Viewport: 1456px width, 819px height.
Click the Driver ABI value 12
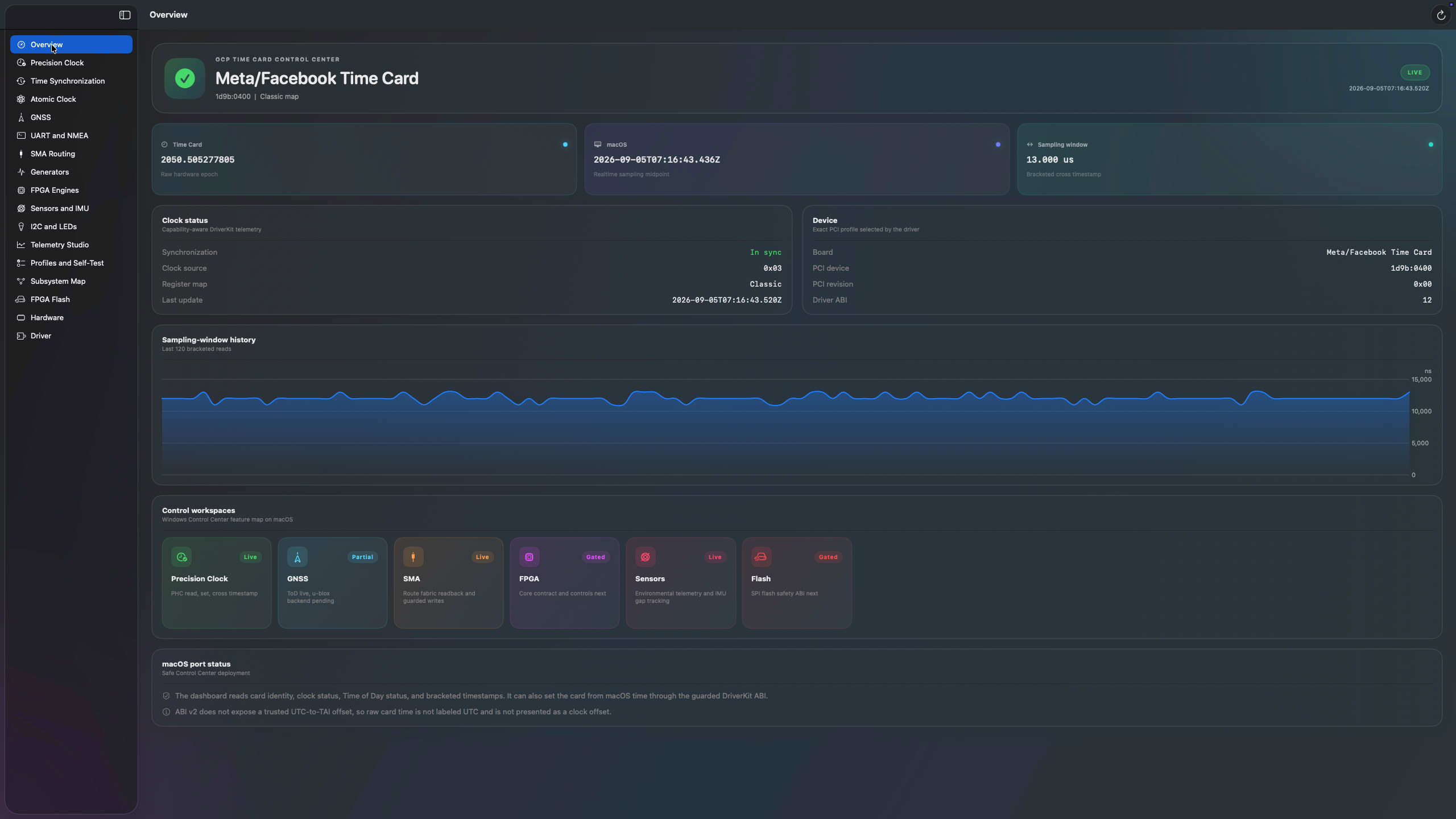coord(1427,300)
